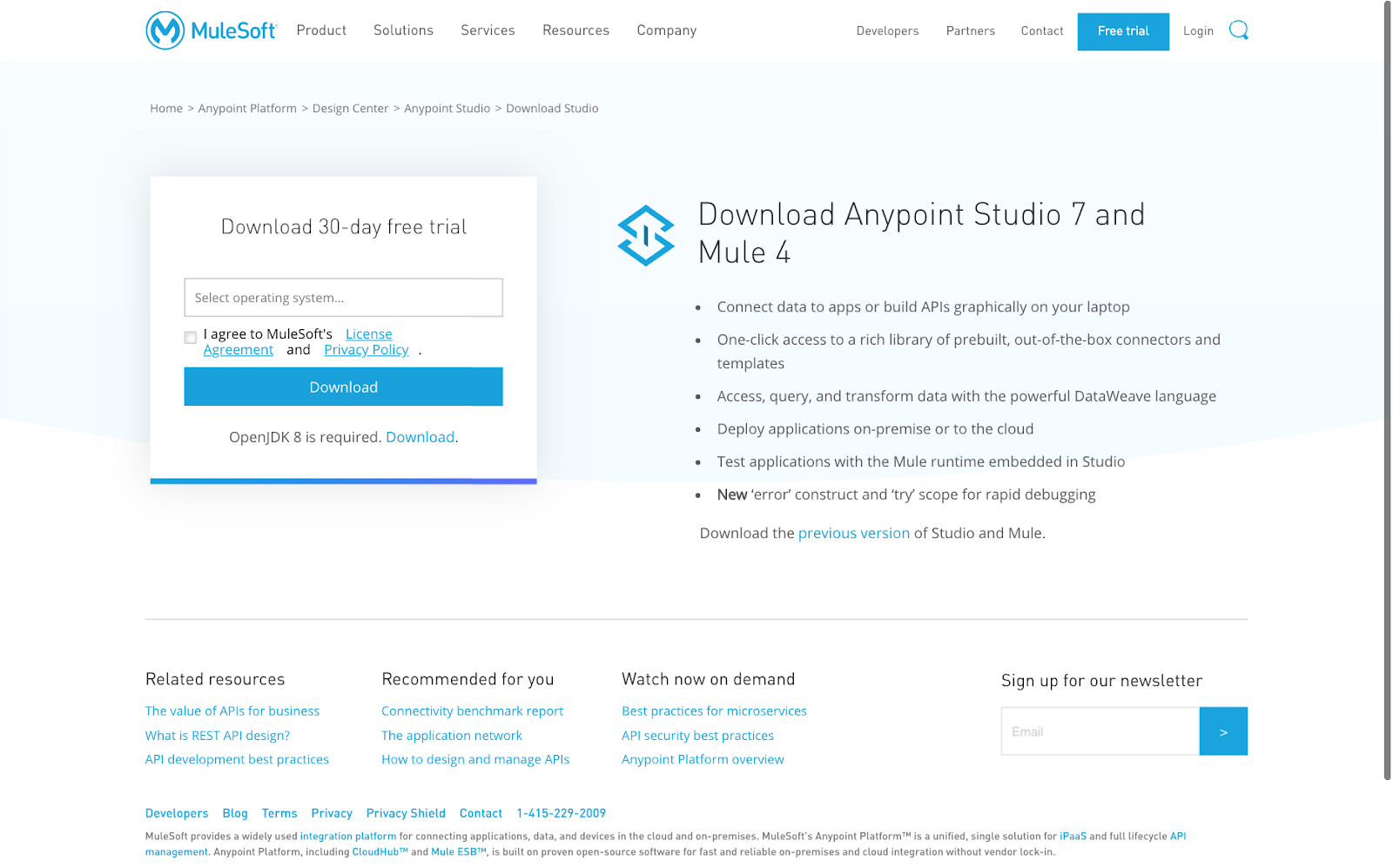This screenshot has width=1393, height=868.
Task: Click 'Watch now on demand' heading
Action: 709,679
